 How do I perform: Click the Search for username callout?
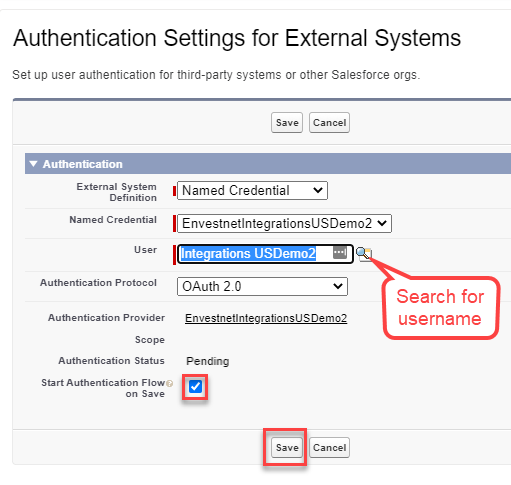point(441,308)
